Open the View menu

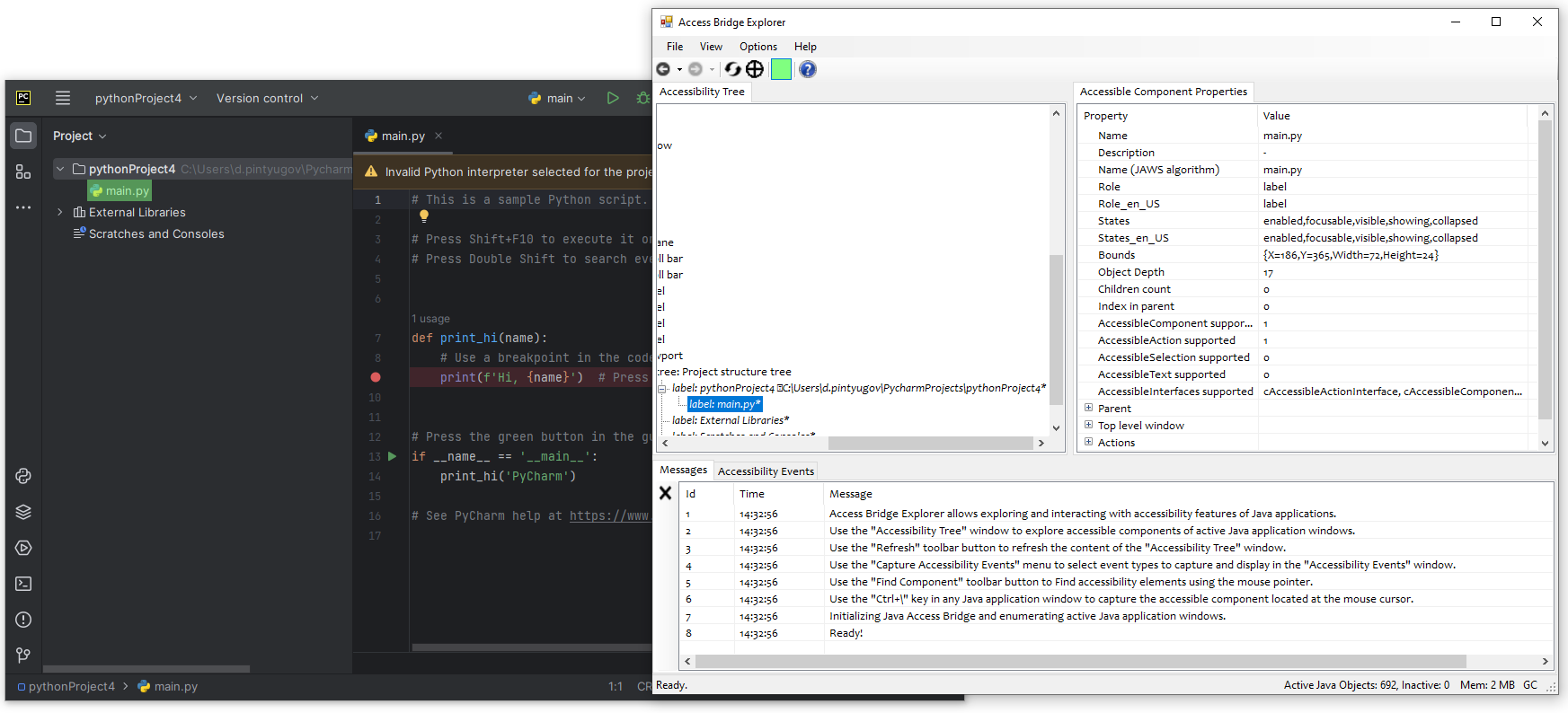point(711,47)
